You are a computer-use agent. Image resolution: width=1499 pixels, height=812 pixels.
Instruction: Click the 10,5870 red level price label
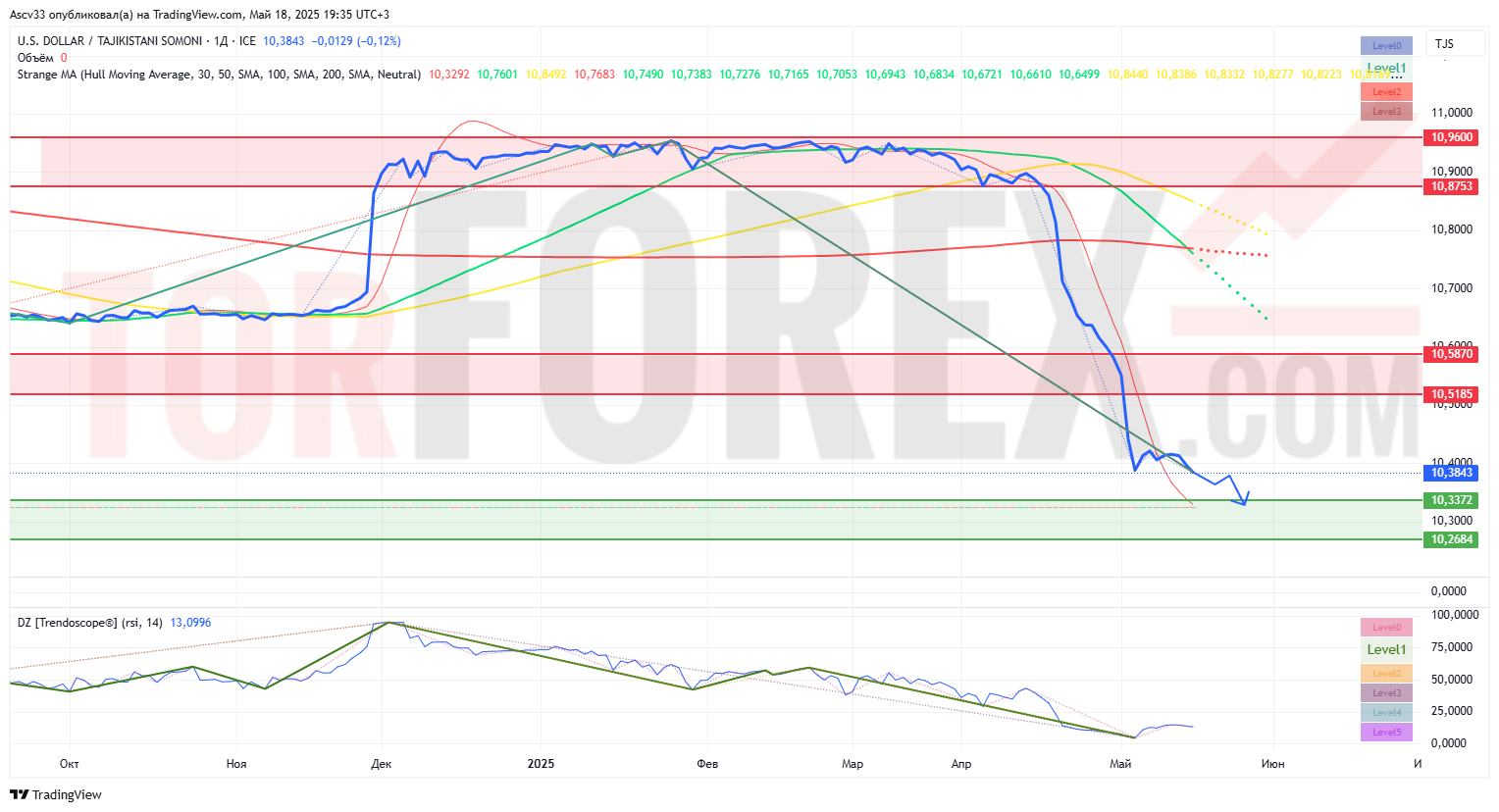pyautogui.click(x=1451, y=354)
